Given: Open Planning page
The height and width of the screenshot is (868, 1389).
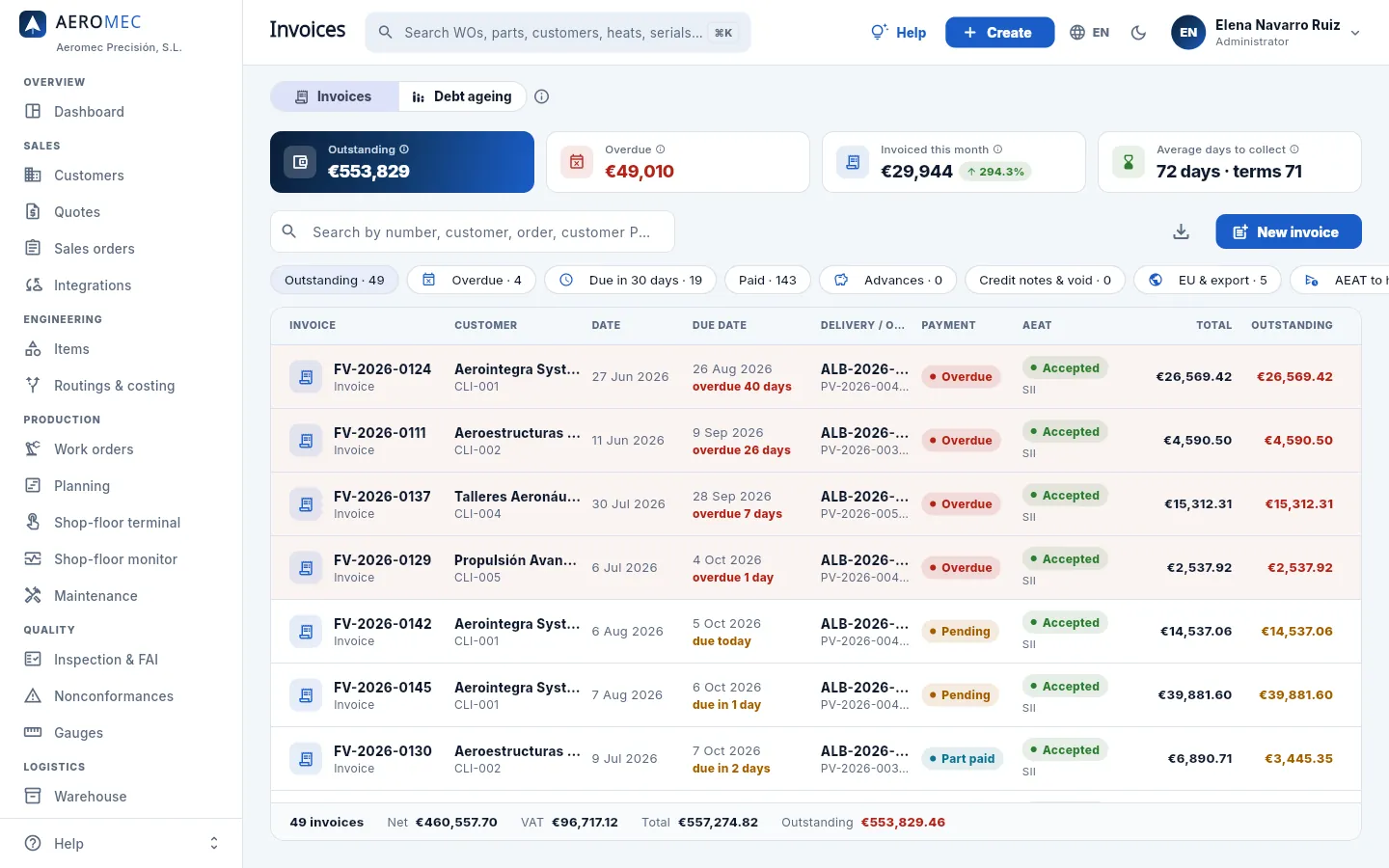Looking at the screenshot, I should (121, 486).
